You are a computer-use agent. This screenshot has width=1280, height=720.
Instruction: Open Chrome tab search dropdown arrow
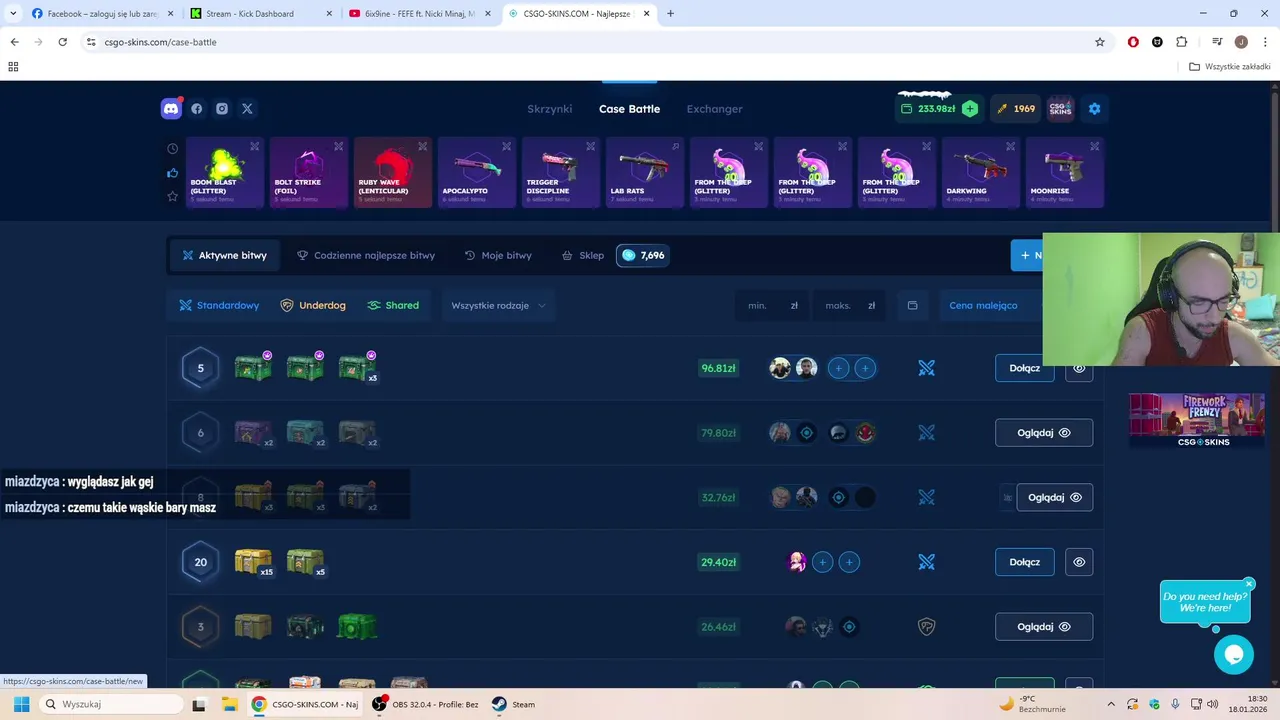13,13
